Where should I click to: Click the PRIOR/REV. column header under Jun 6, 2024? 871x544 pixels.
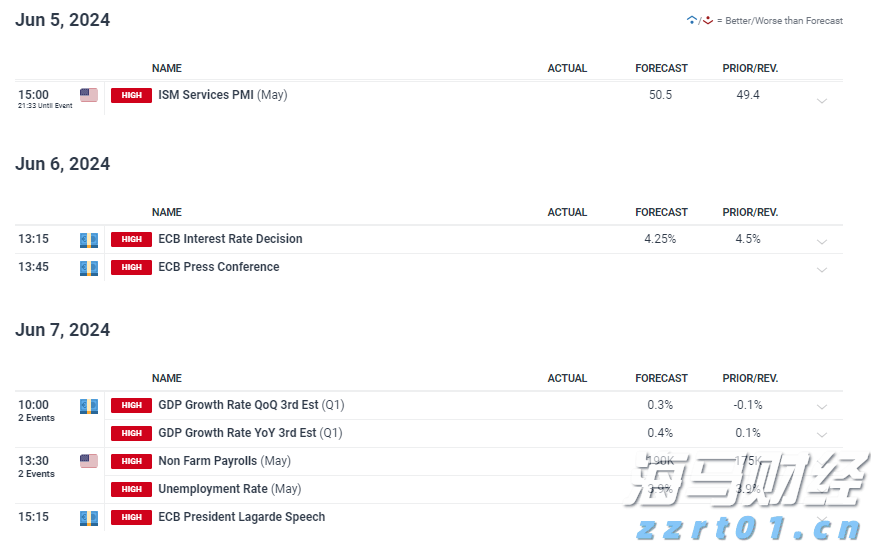[750, 212]
